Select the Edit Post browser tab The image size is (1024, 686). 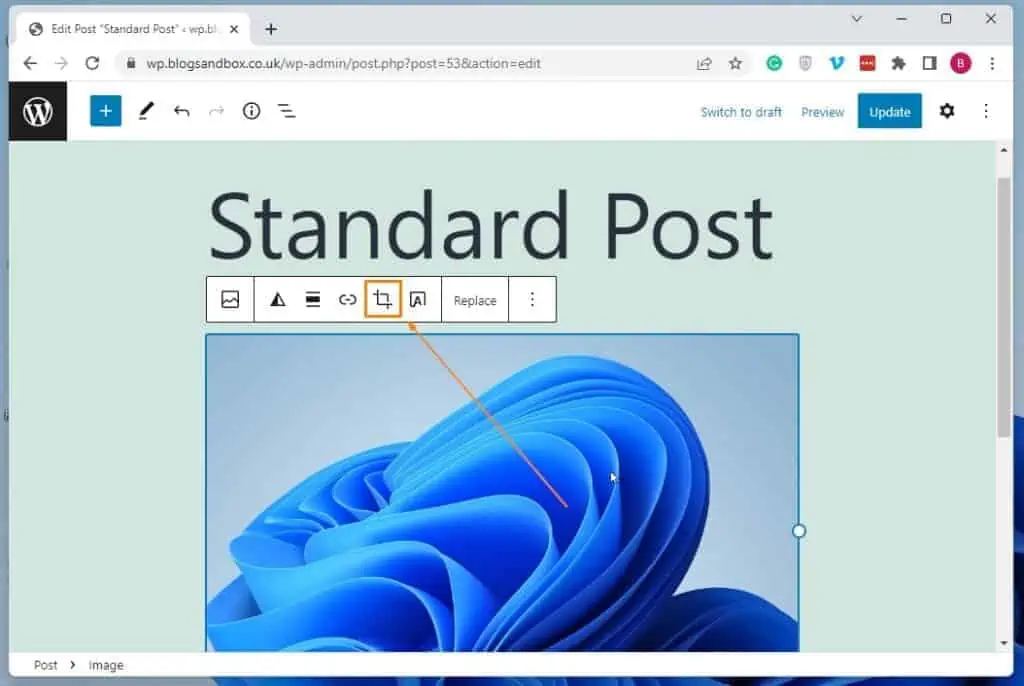(134, 29)
